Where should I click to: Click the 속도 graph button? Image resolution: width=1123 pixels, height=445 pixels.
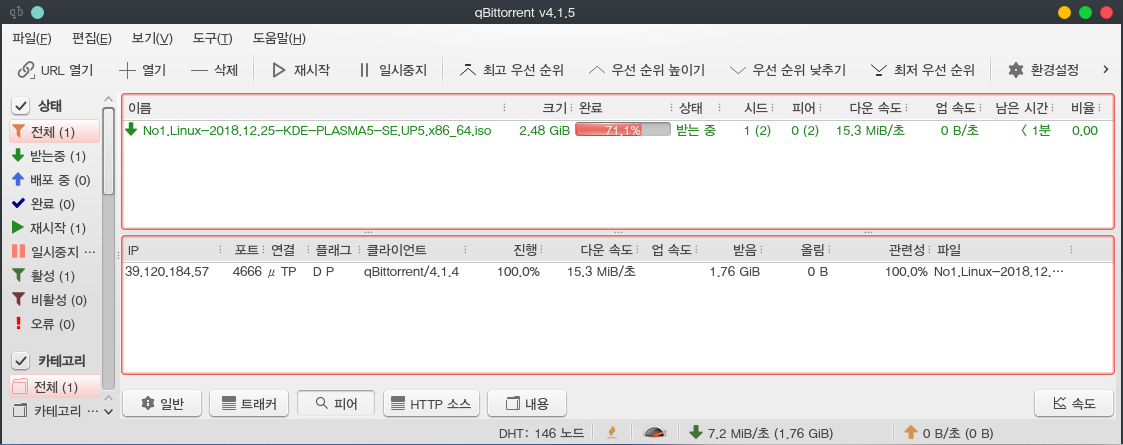pos(1074,403)
